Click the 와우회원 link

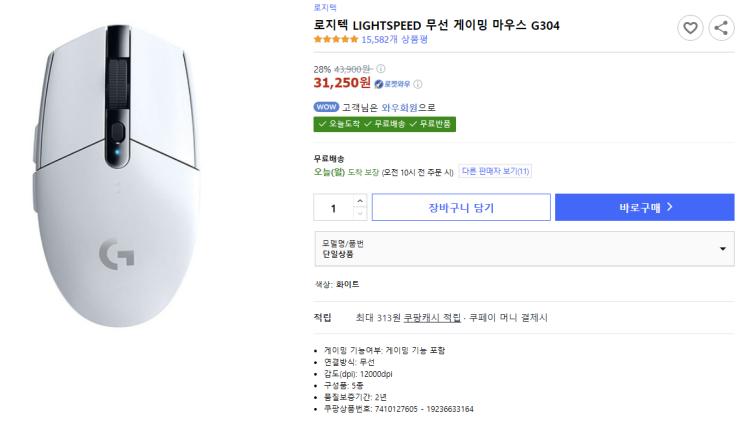tap(400, 107)
